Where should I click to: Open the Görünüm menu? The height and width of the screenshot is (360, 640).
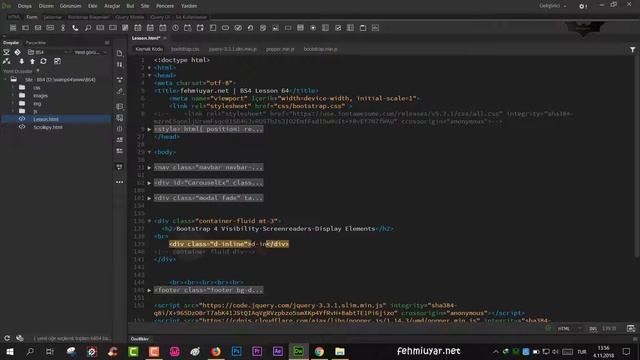tap(71, 6)
